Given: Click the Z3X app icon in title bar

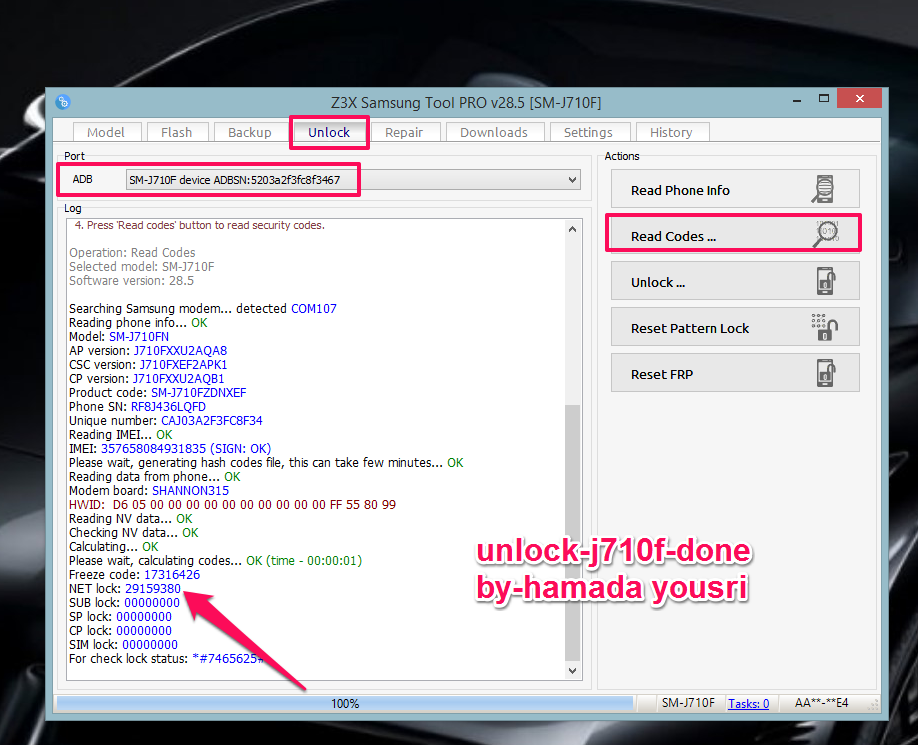Looking at the screenshot, I should point(63,102).
